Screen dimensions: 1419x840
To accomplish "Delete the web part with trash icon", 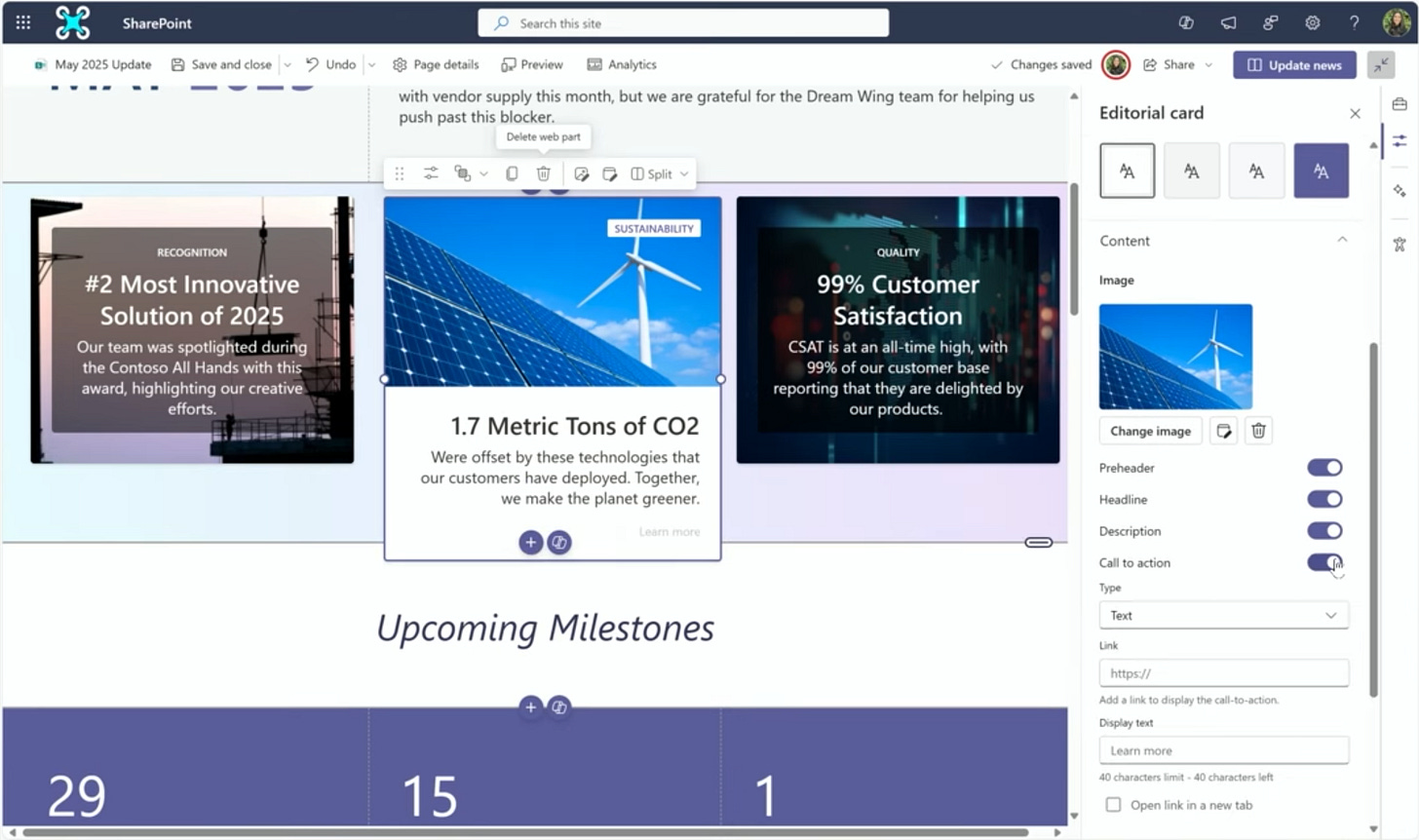I will coord(544,173).
